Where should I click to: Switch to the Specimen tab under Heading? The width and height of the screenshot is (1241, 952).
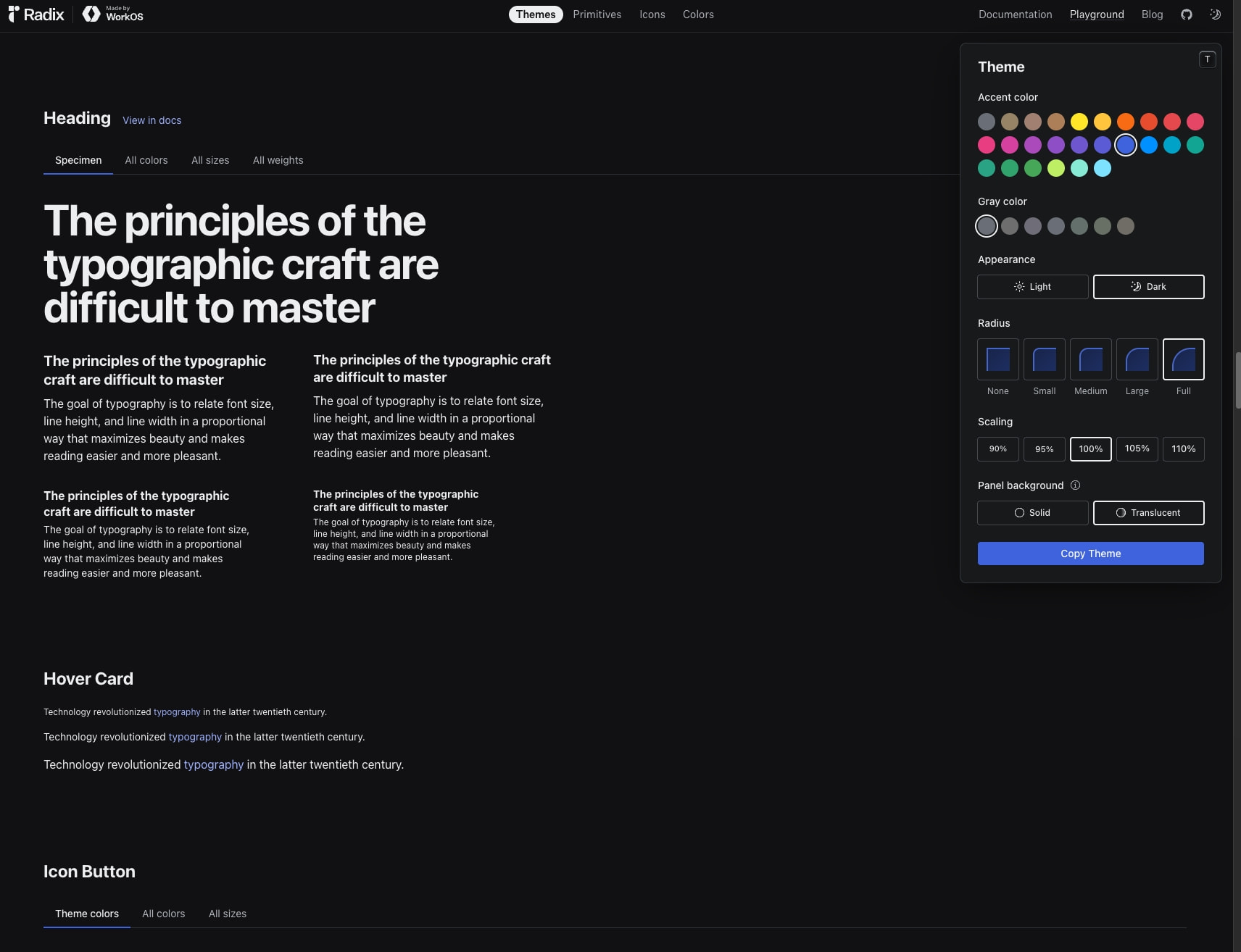click(x=78, y=160)
